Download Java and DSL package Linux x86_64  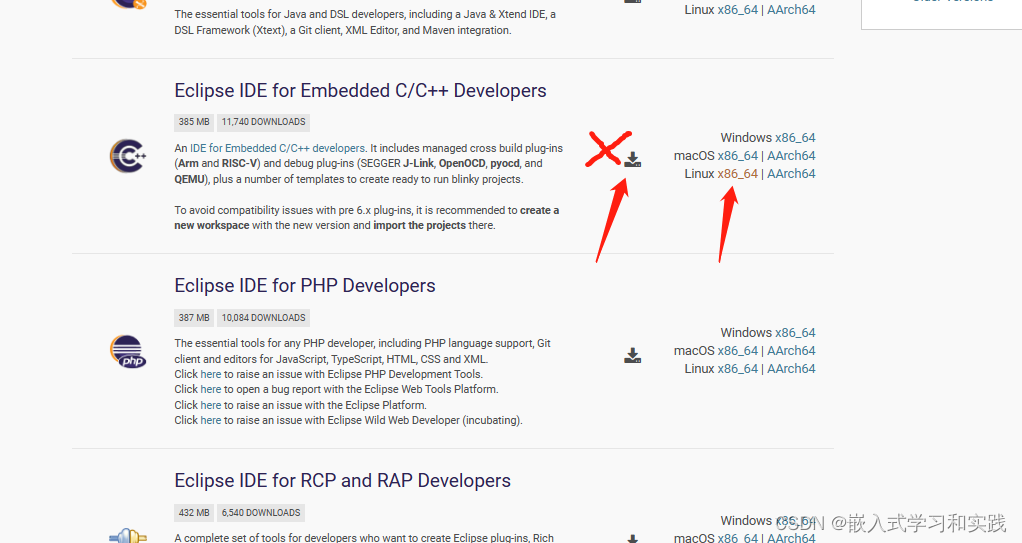[x=738, y=10]
